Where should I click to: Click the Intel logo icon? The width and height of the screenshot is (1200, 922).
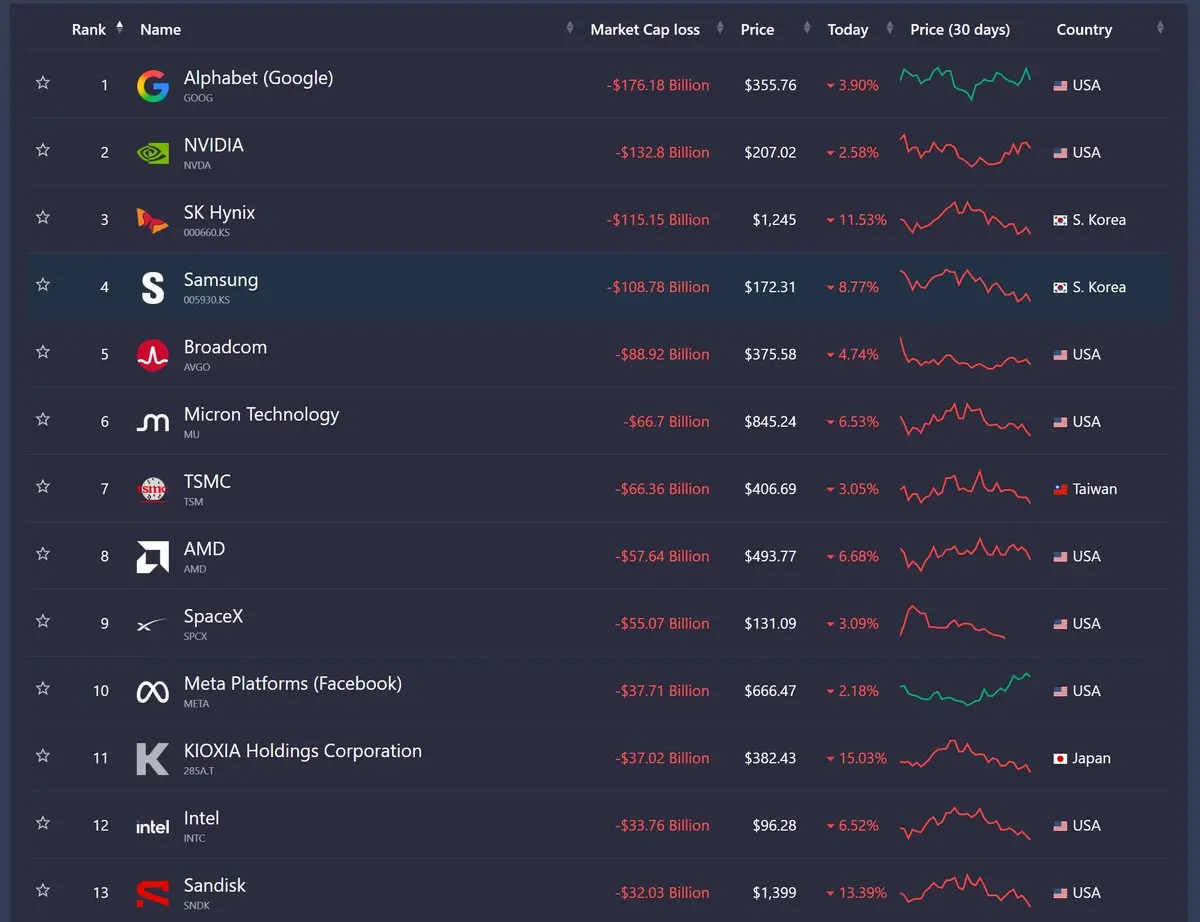click(x=153, y=827)
